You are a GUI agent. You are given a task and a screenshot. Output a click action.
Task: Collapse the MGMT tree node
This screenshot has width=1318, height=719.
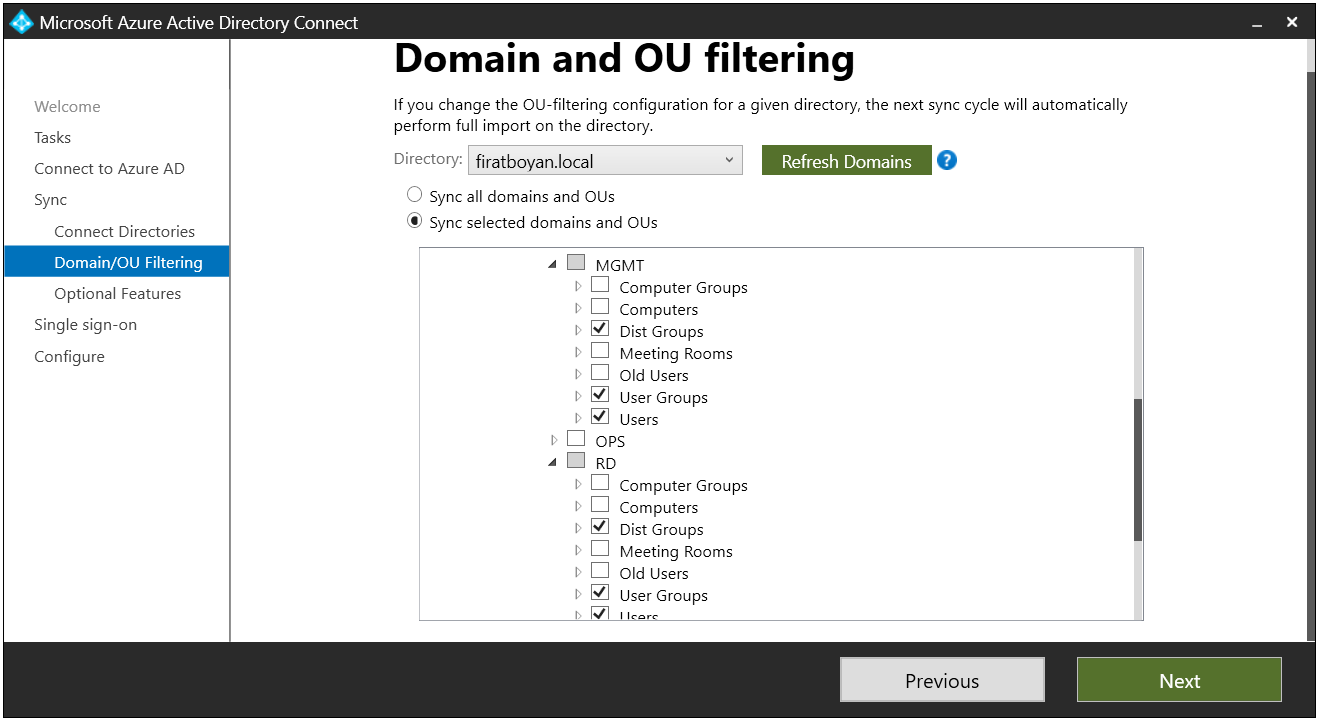[552, 265]
